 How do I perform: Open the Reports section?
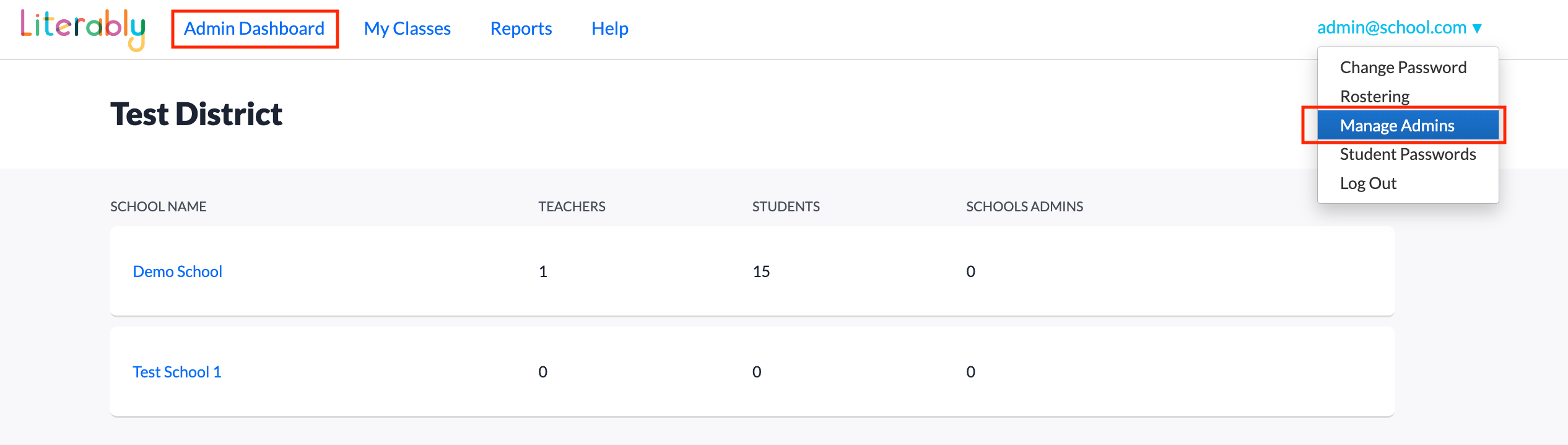(x=521, y=29)
